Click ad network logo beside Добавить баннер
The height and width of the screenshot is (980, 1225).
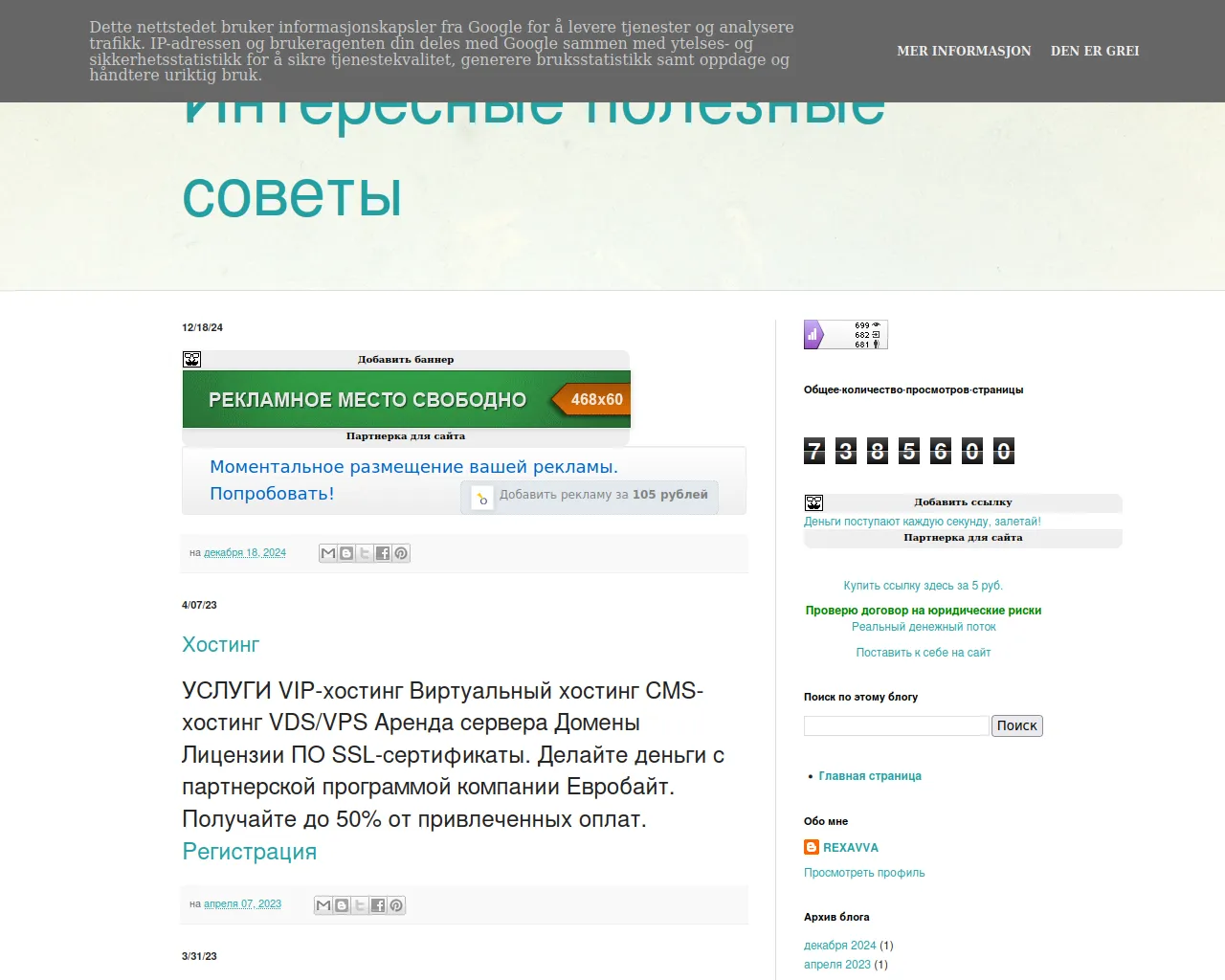(191, 360)
